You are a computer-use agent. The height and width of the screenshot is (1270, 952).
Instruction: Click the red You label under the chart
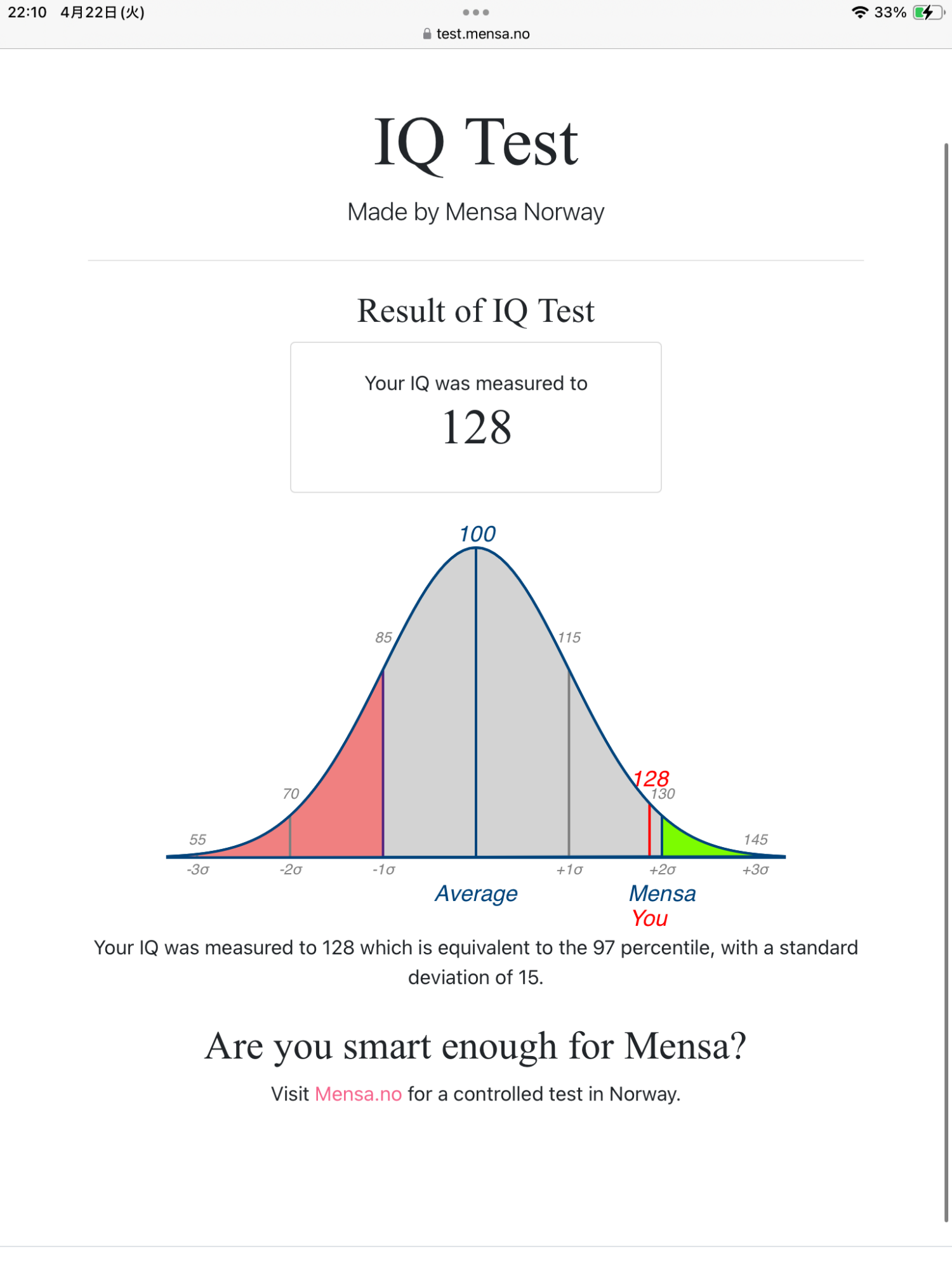click(649, 918)
